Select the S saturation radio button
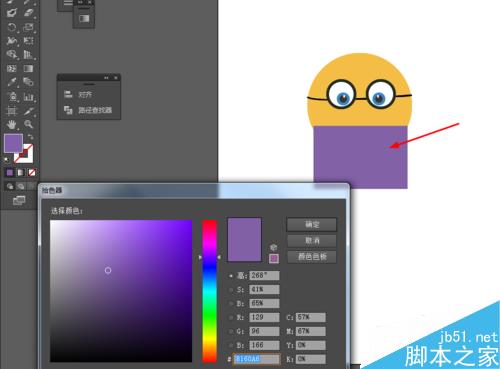The height and width of the screenshot is (369, 500). point(231,290)
